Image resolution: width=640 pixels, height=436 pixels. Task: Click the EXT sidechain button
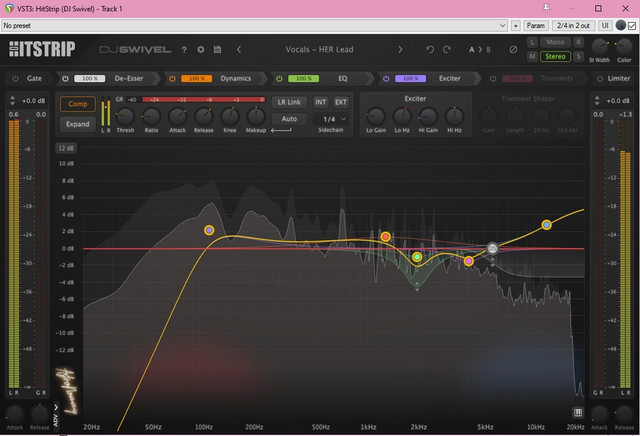[x=341, y=102]
